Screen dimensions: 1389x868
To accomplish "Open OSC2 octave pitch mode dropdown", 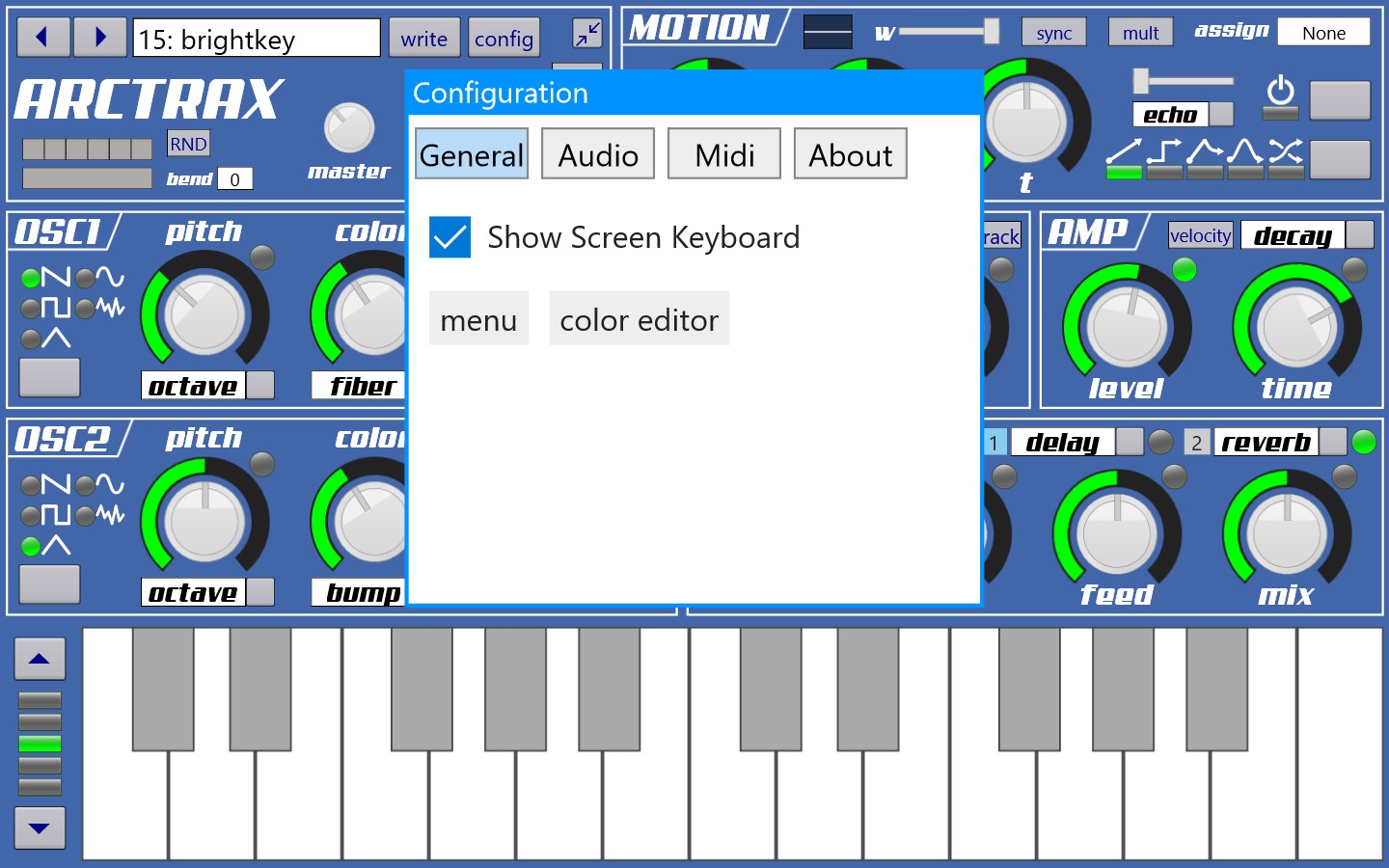I will pos(208,592).
